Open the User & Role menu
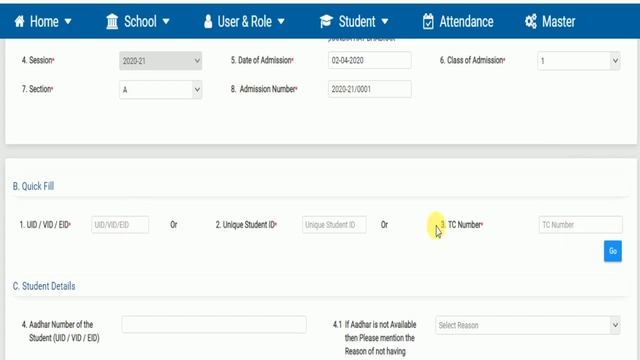The height and width of the screenshot is (360, 640). click(x=244, y=21)
